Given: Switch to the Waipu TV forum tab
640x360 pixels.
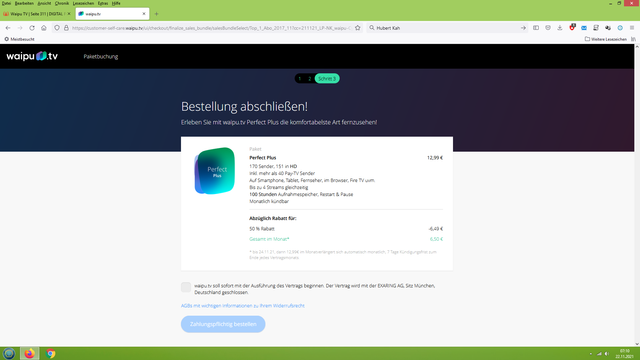Looking at the screenshot, I should coord(37,14).
